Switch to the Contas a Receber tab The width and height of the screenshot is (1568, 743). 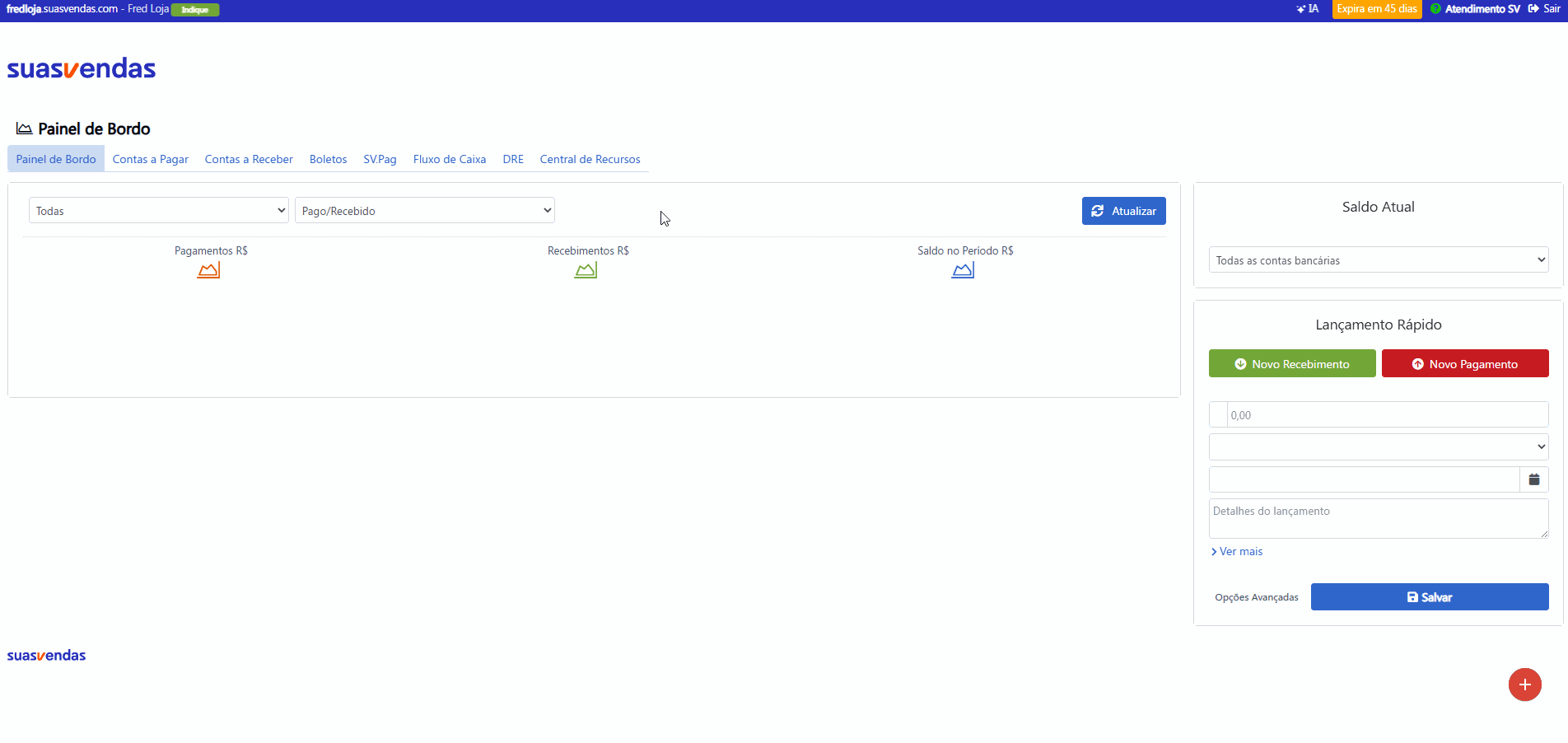click(x=249, y=159)
